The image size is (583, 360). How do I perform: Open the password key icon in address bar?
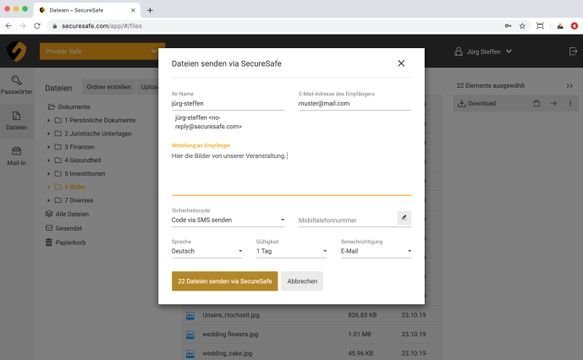tap(508, 26)
